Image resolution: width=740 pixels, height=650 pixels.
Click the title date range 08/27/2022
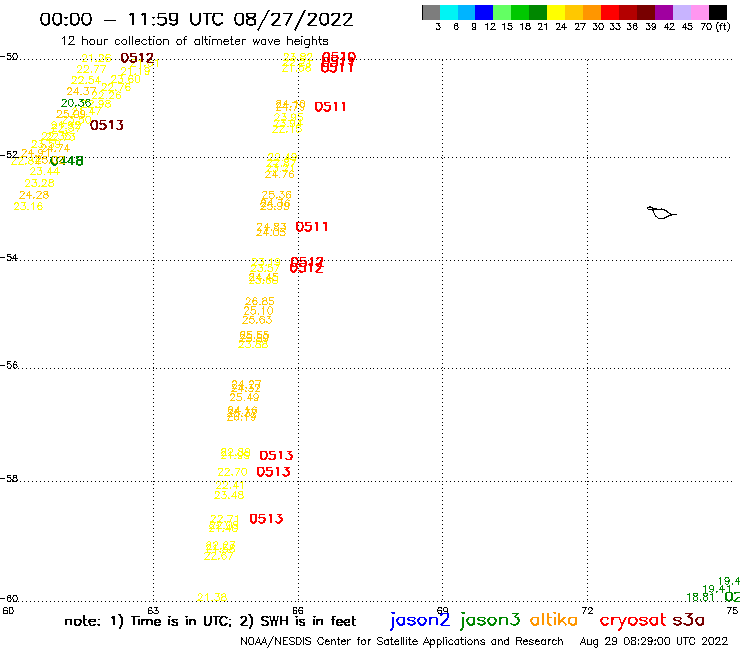tap(293, 19)
